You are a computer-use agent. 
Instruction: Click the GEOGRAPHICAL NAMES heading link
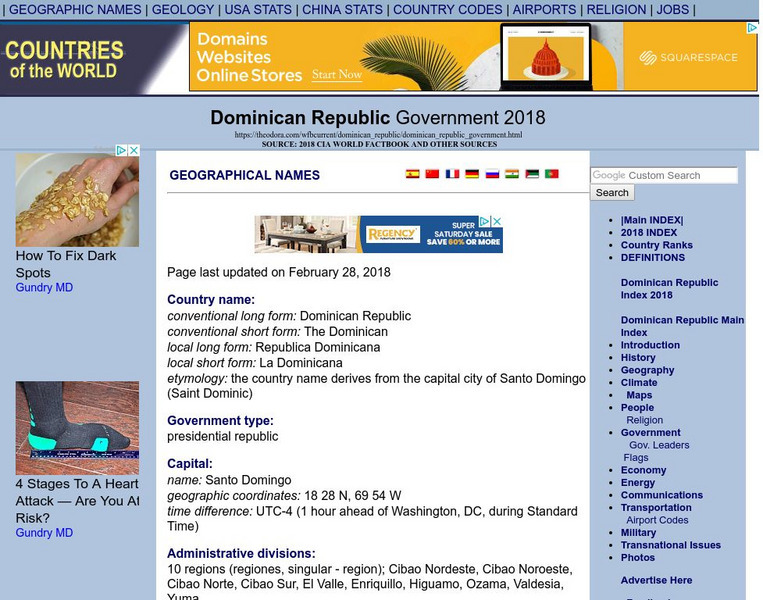coord(244,175)
